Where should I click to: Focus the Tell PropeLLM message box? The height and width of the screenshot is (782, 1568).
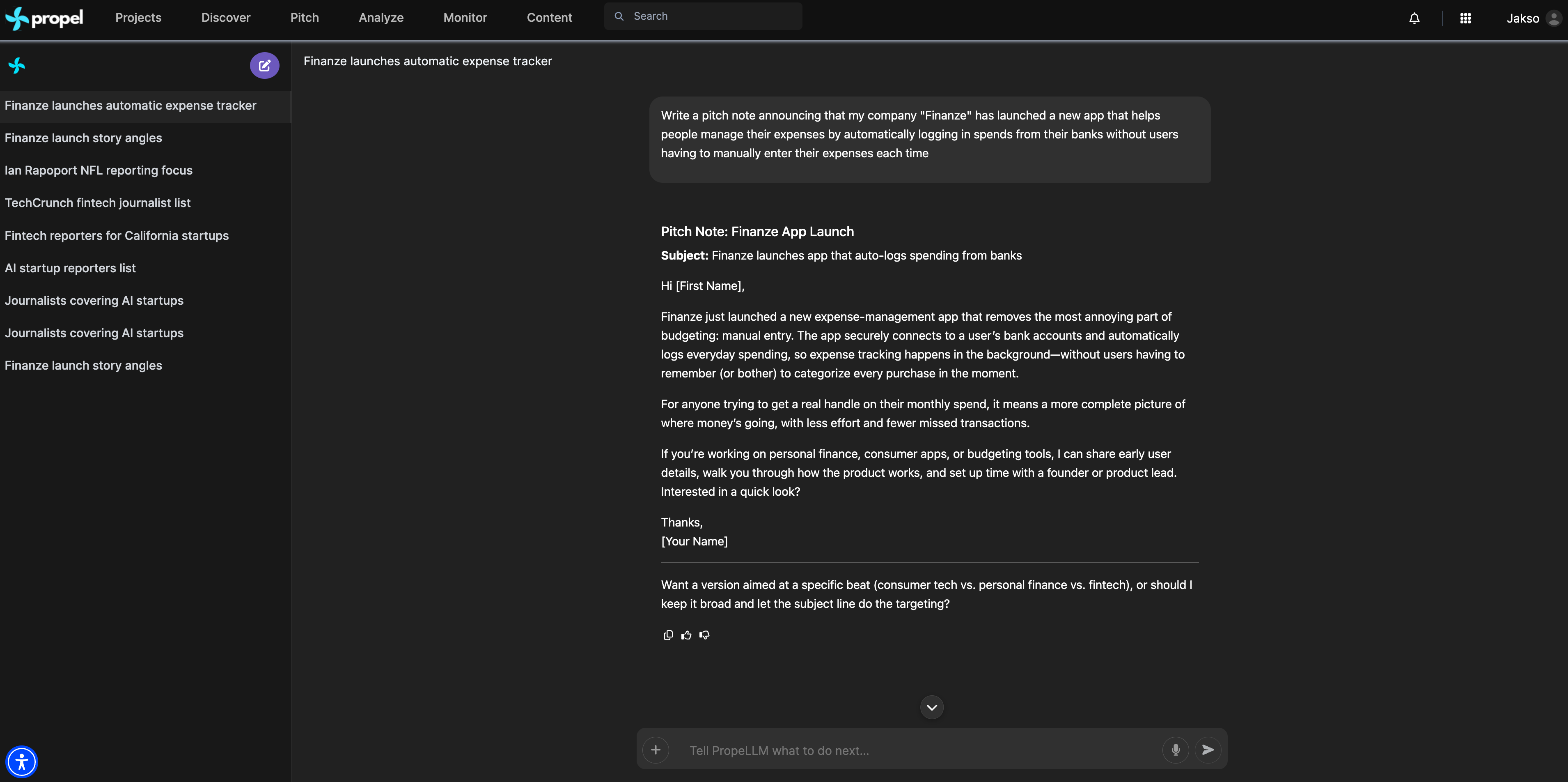(x=913, y=750)
